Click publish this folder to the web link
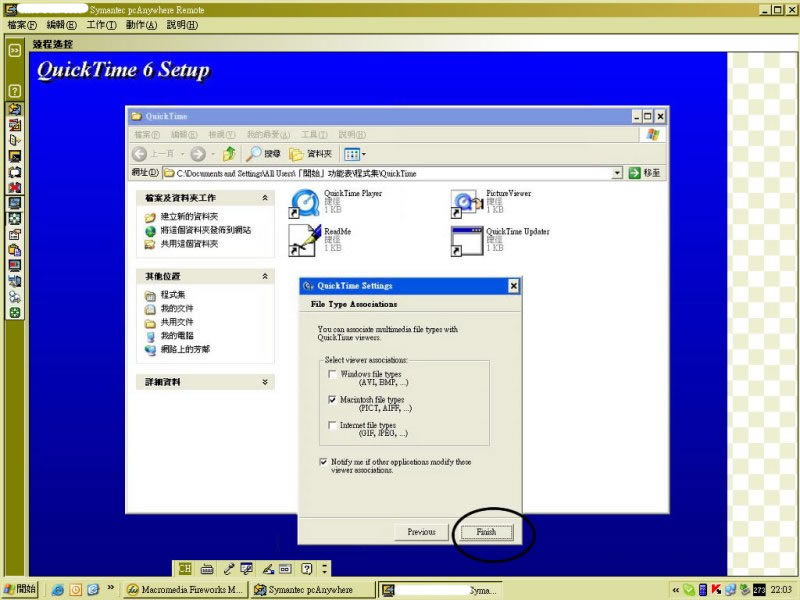 [x=206, y=230]
